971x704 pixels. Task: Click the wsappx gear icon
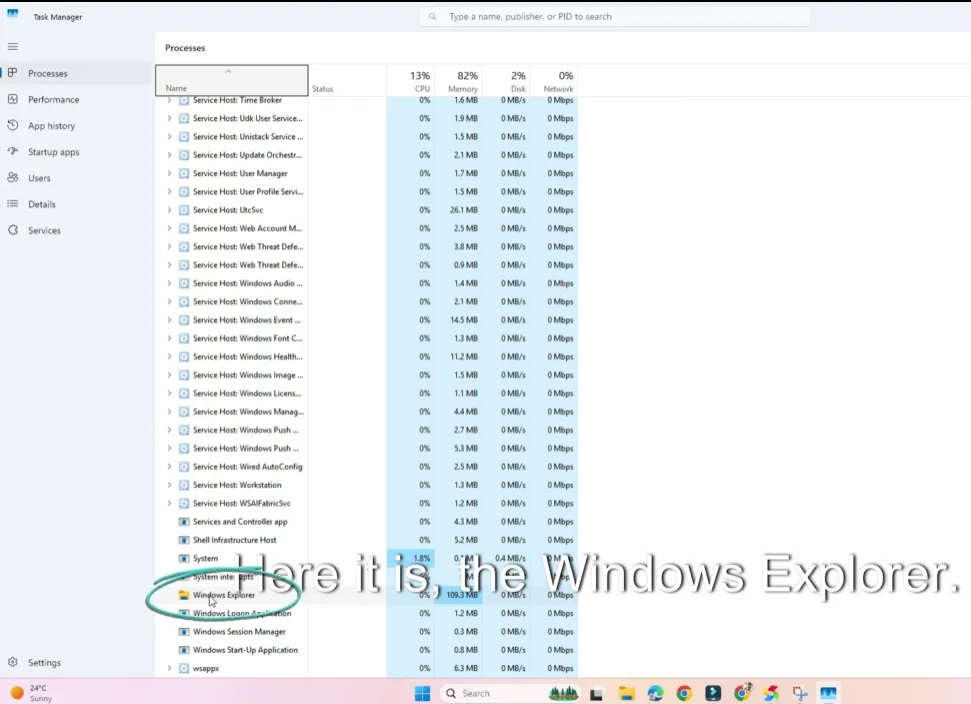(184, 668)
